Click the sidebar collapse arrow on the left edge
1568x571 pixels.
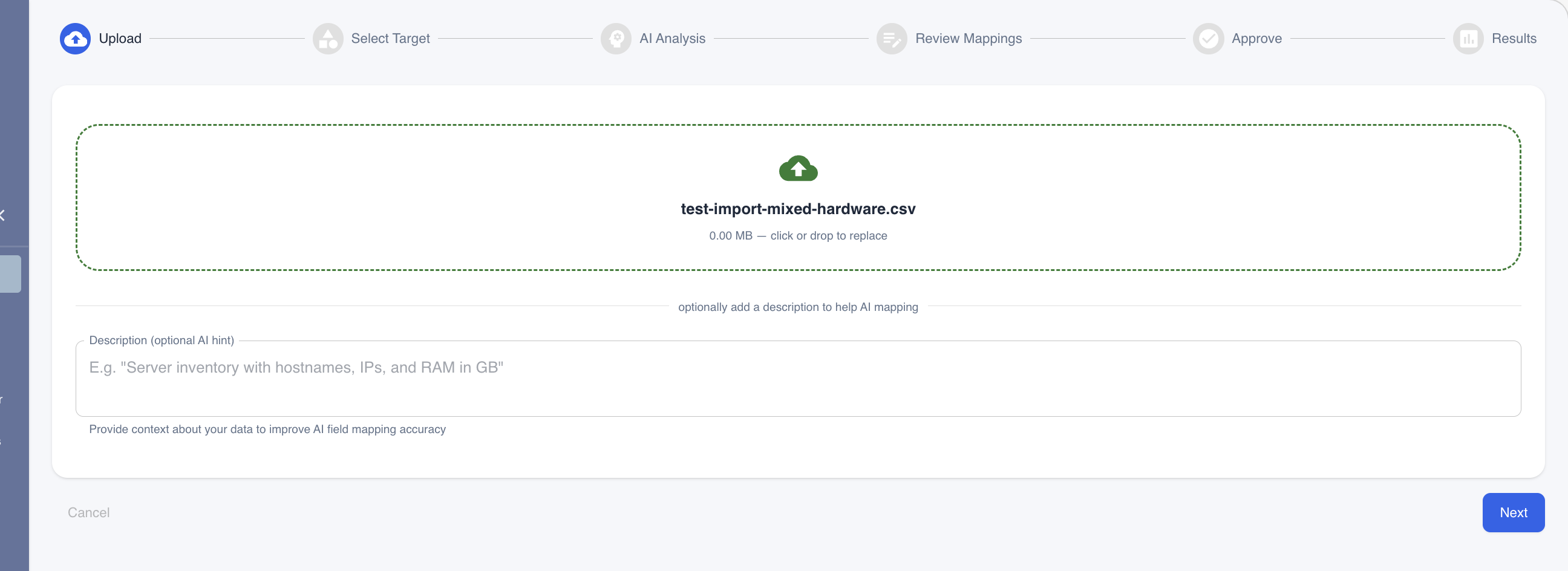(x=4, y=214)
